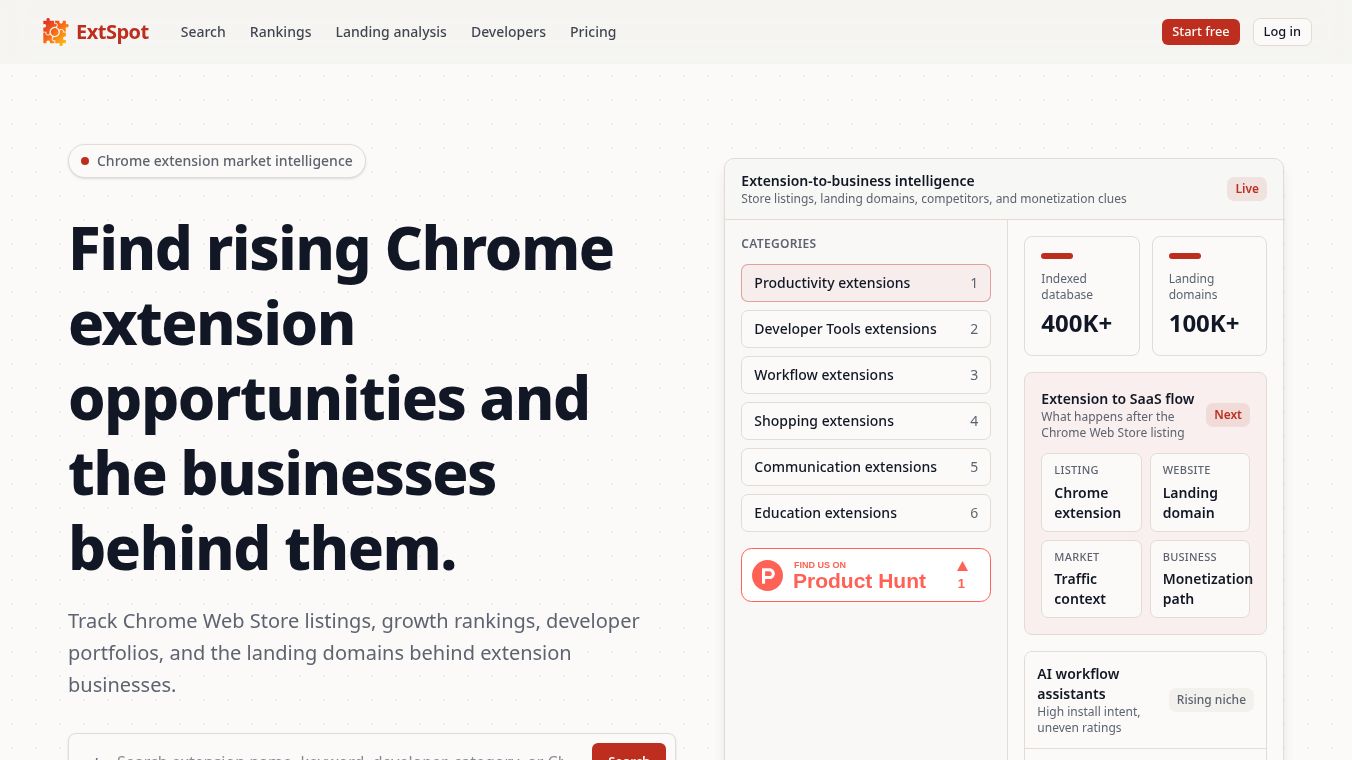Click the Extension-to-business intelligence heading

point(858,181)
